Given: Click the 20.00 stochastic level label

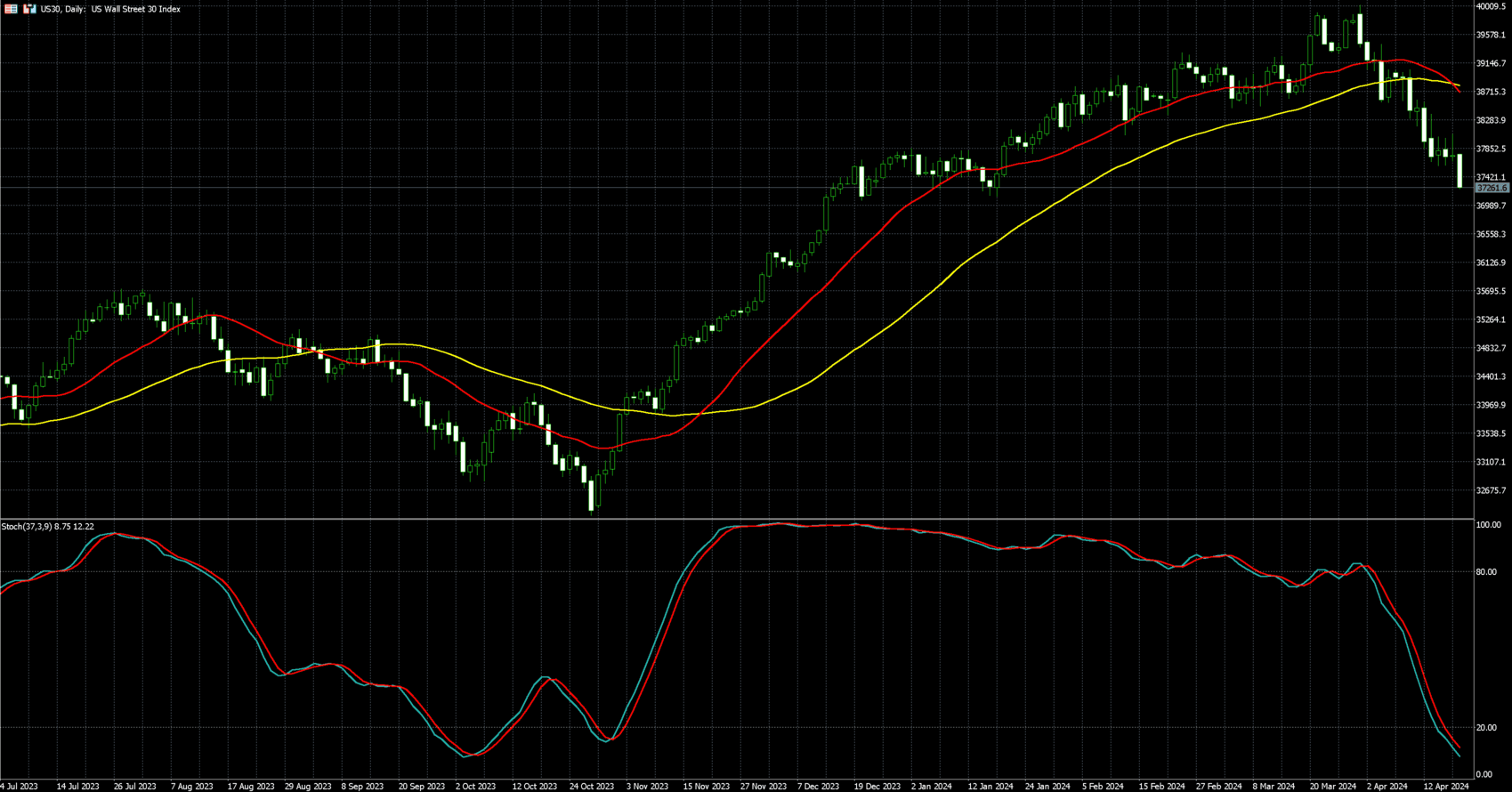Looking at the screenshot, I should click(x=1486, y=728).
